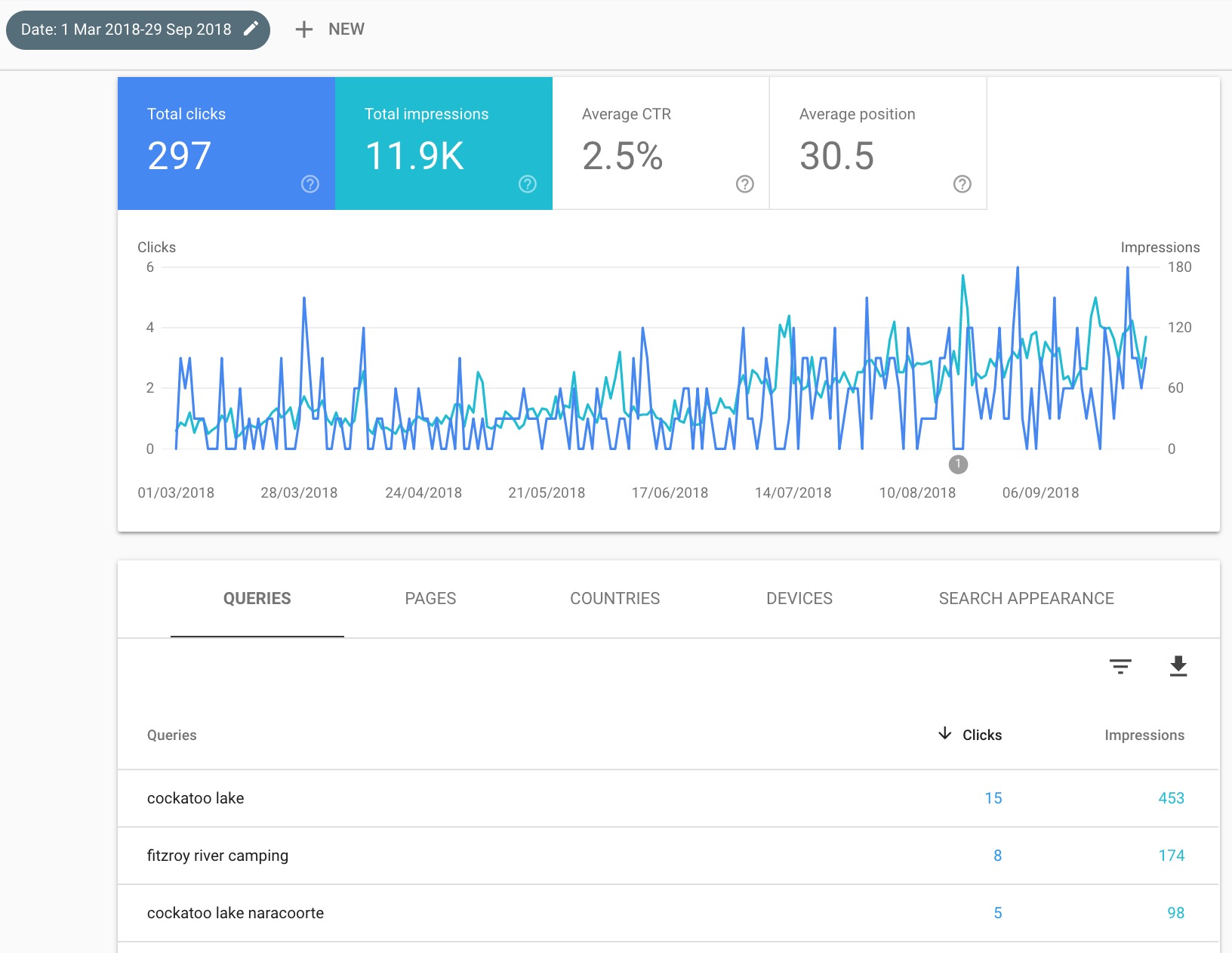This screenshot has height=953, width=1232.
Task: Open the 174 impressions link for fitzroy river camping
Action: tap(1172, 856)
